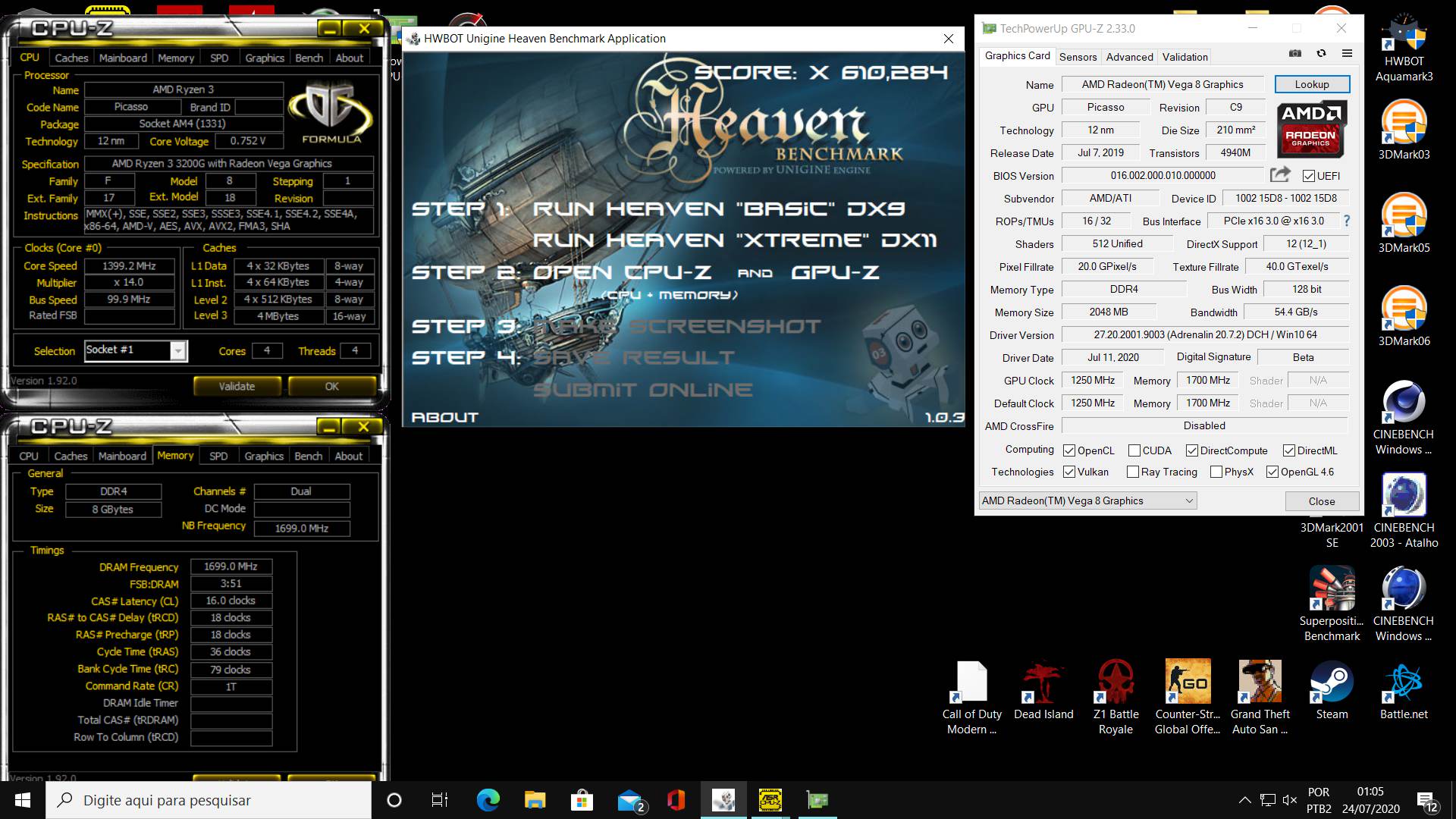
Task: Click OK in the top CPU-Z window
Action: (331, 386)
